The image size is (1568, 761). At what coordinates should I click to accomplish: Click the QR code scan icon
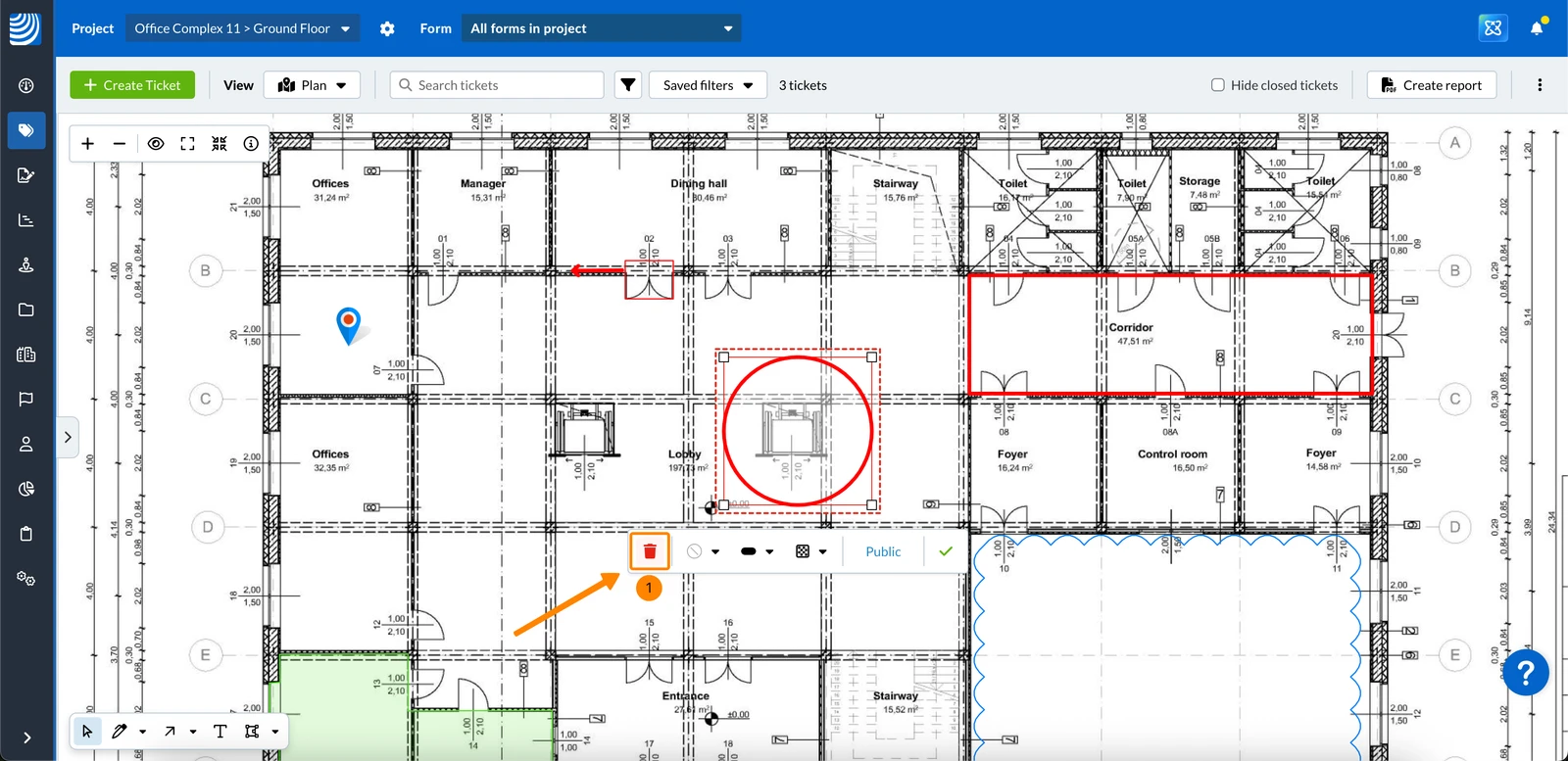click(x=220, y=143)
